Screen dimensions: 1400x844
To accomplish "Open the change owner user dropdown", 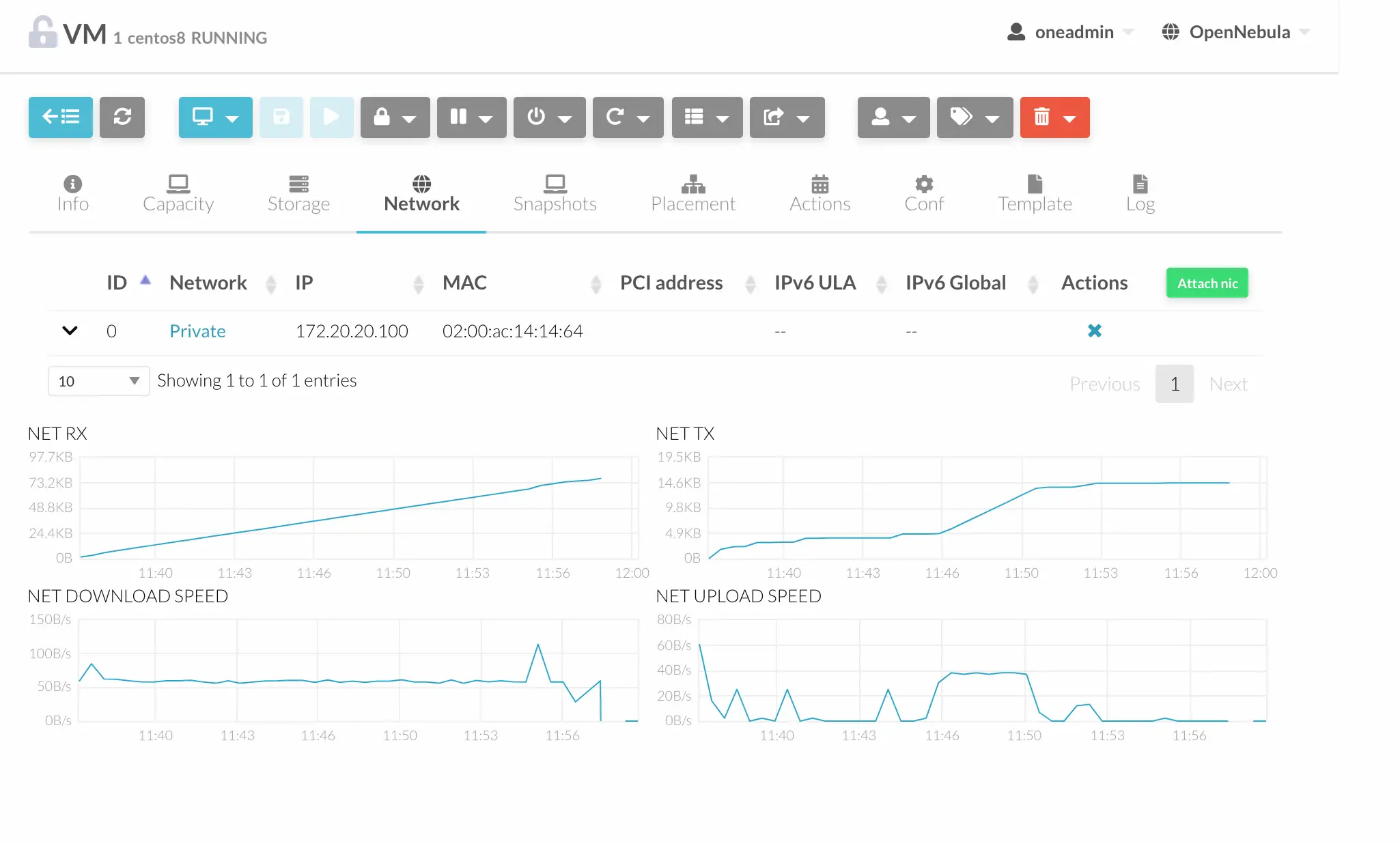I will pos(893,117).
